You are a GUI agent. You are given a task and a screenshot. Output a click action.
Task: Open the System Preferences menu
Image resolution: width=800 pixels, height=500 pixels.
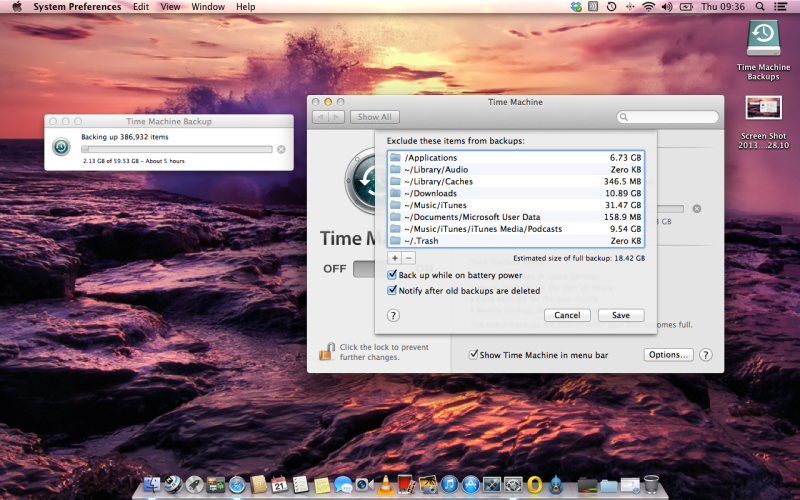pyautogui.click(x=77, y=7)
